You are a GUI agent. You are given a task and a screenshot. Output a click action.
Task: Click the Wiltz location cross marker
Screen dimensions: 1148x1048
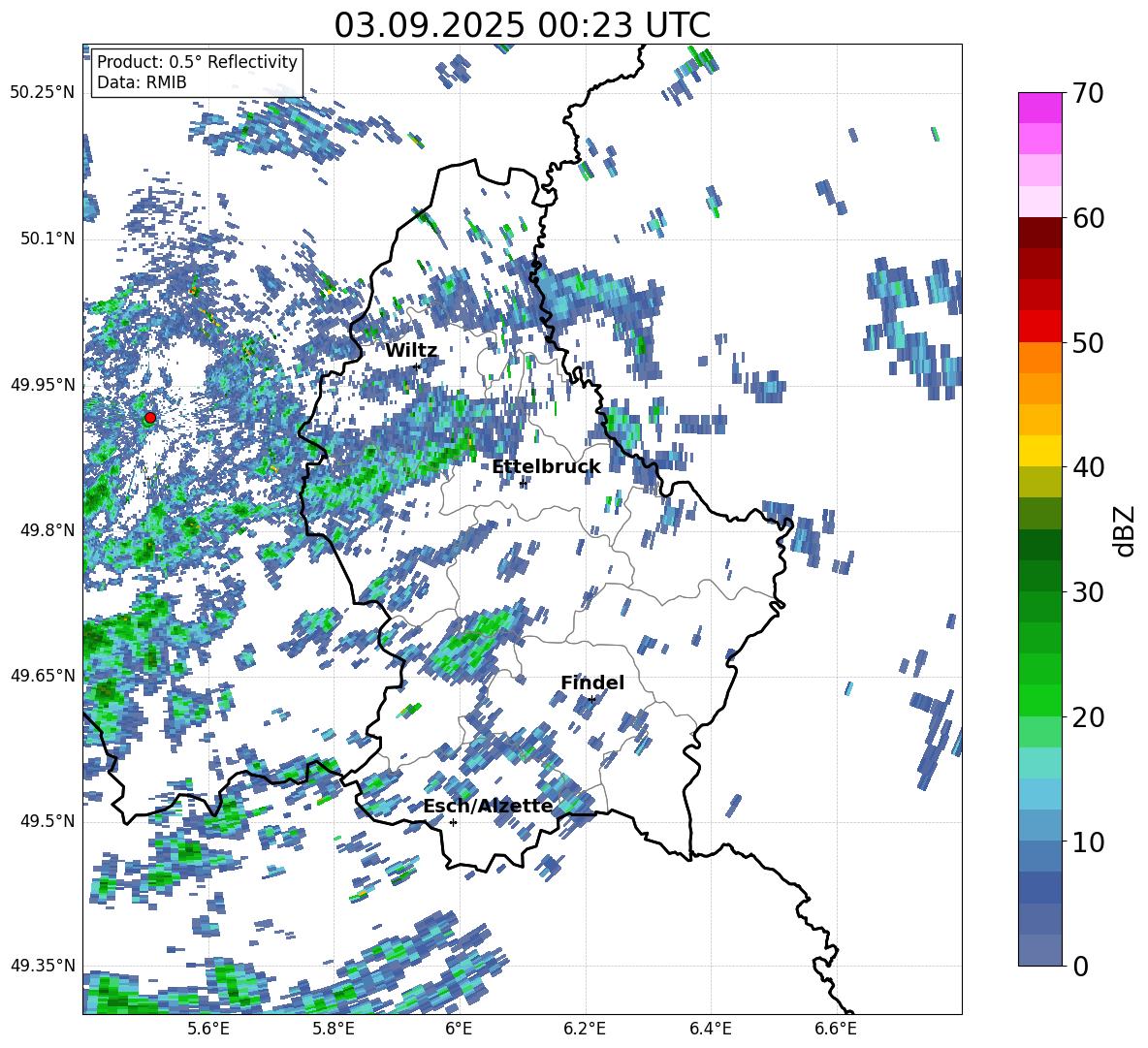417,366
